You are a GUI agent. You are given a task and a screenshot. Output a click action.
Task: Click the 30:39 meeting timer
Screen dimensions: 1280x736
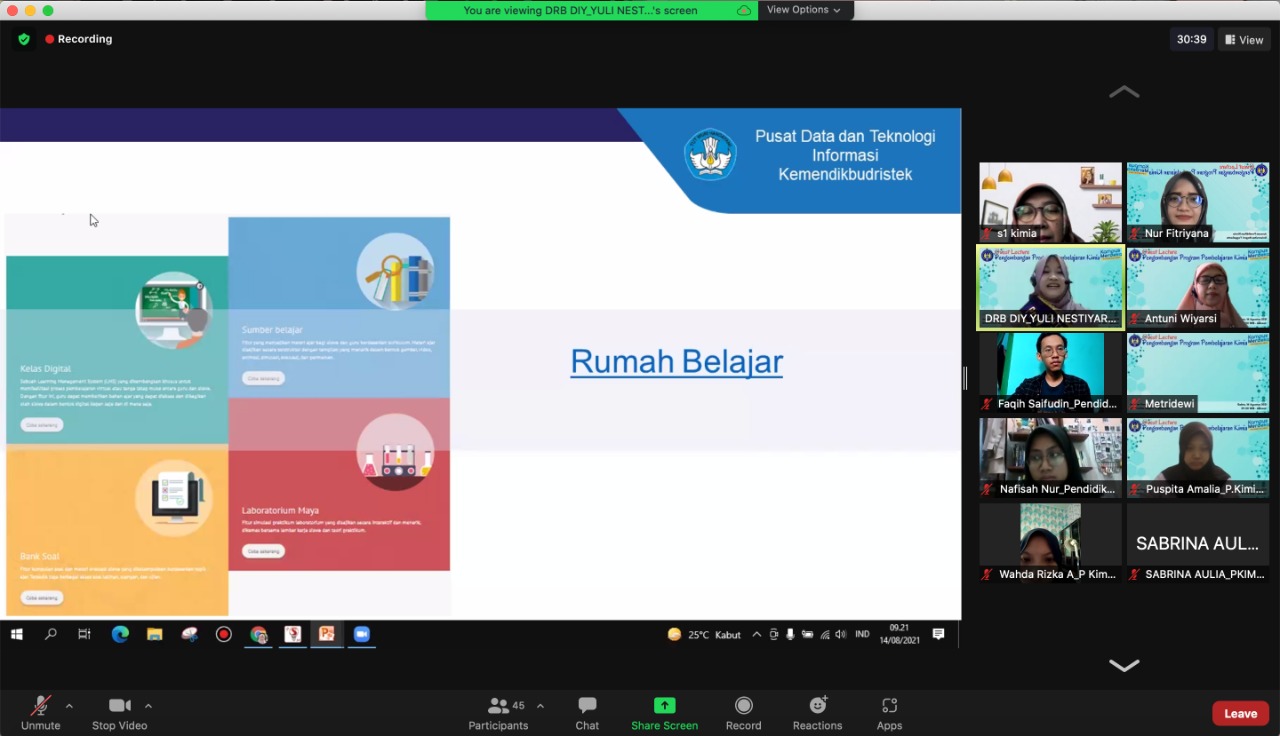1191,40
